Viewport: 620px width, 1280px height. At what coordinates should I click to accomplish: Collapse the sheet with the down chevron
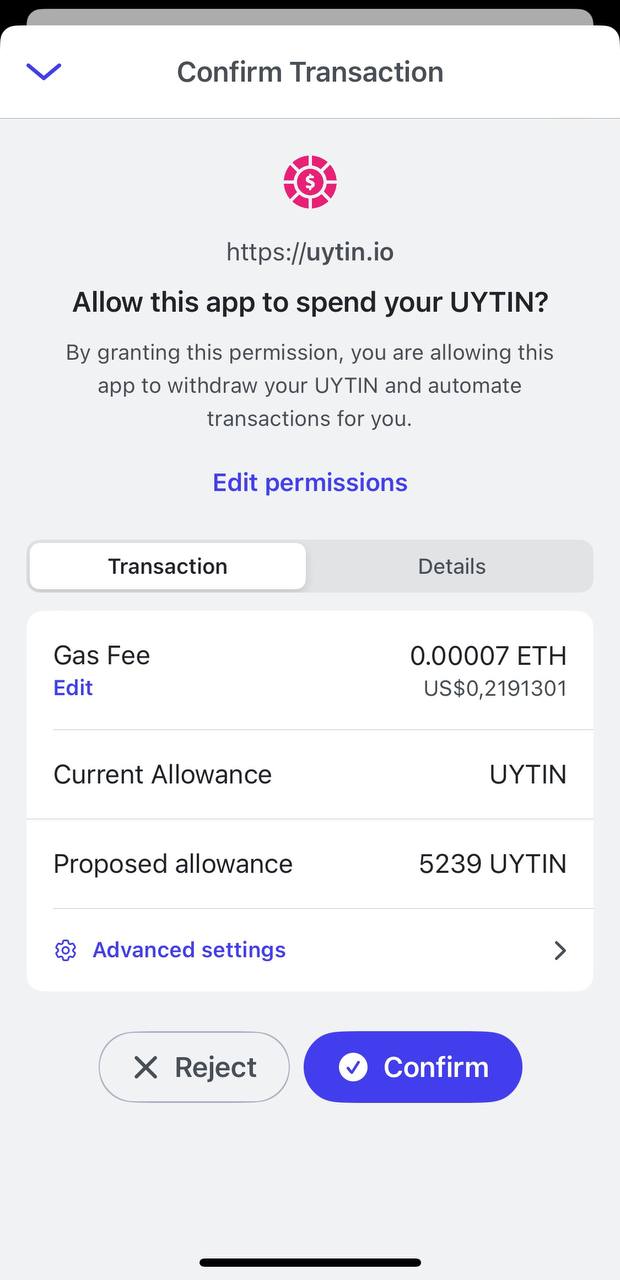click(x=44, y=71)
